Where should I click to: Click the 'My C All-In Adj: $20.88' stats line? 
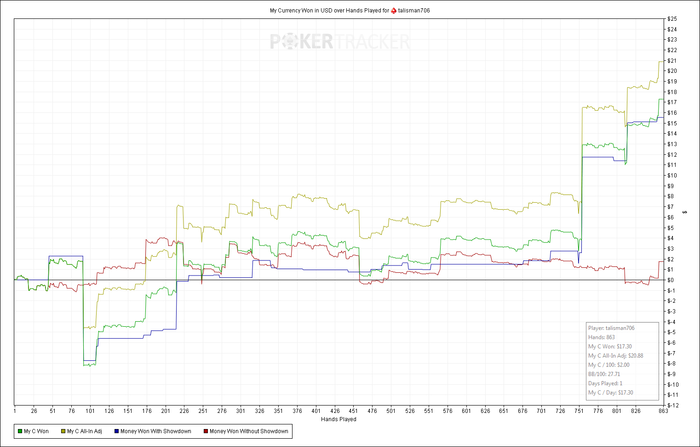(x=616, y=356)
